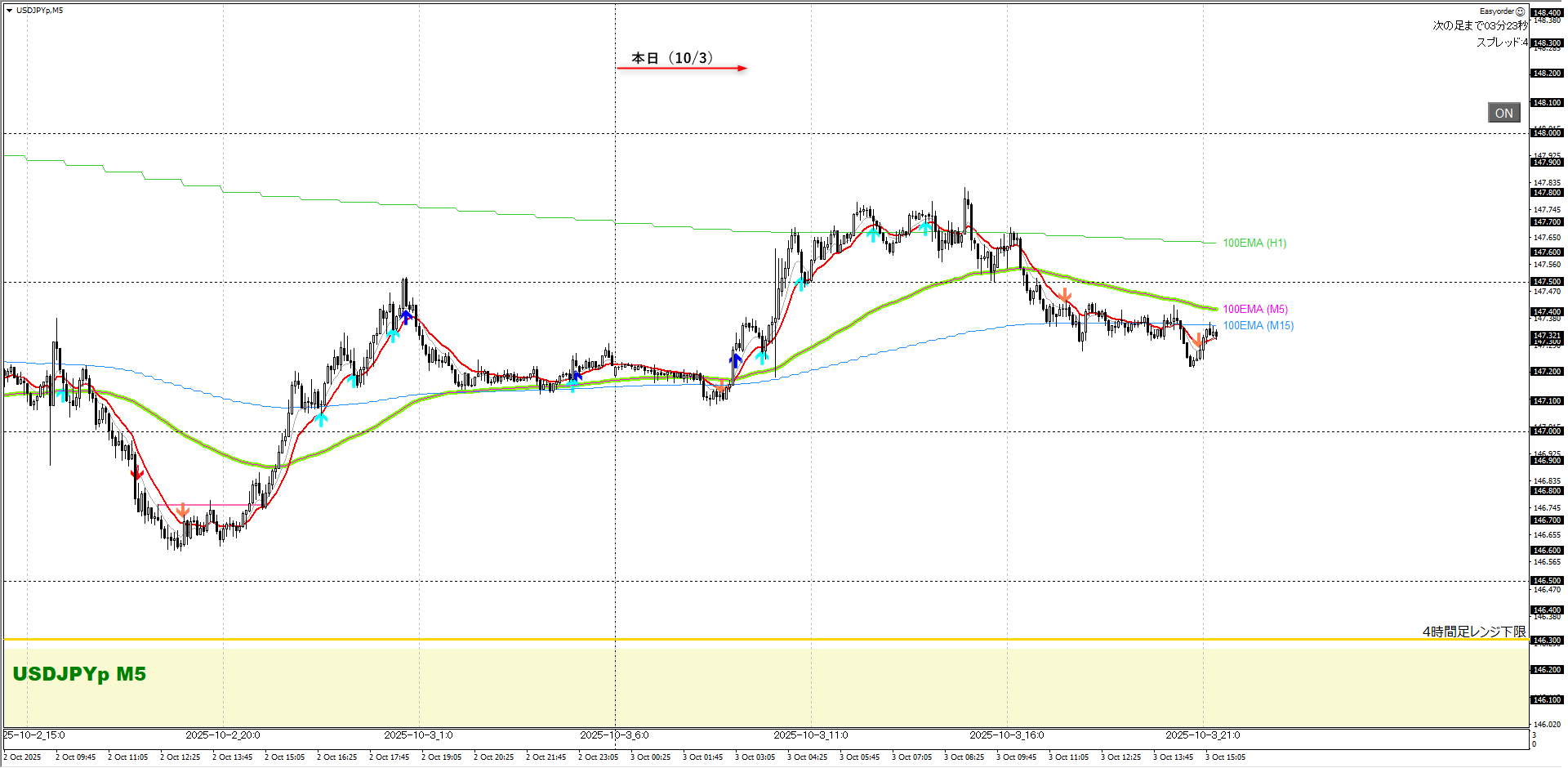Click the 2025-10-3_11:0 time label

coord(810,735)
